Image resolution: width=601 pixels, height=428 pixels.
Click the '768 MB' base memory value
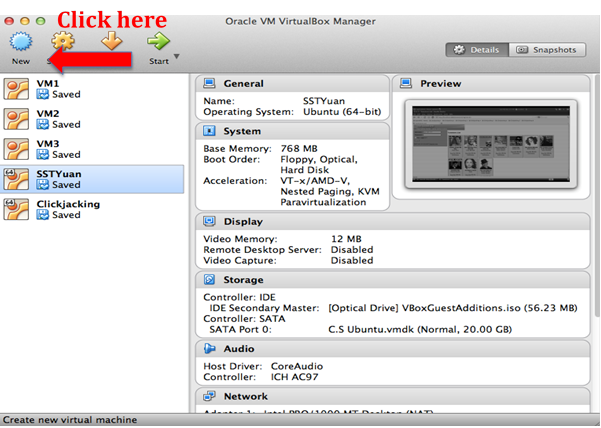(299, 148)
